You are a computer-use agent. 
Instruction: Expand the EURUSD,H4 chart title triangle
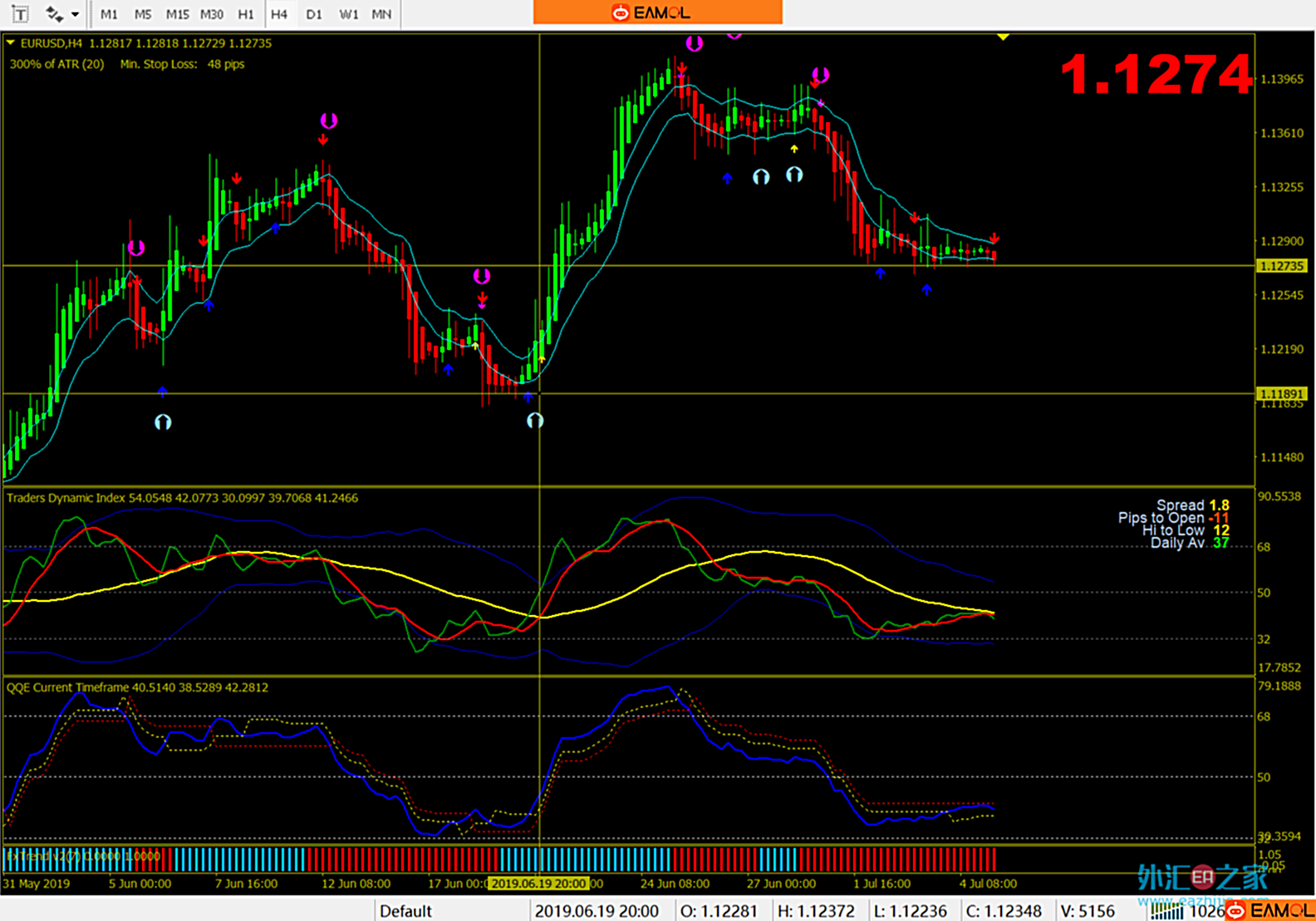[11, 43]
